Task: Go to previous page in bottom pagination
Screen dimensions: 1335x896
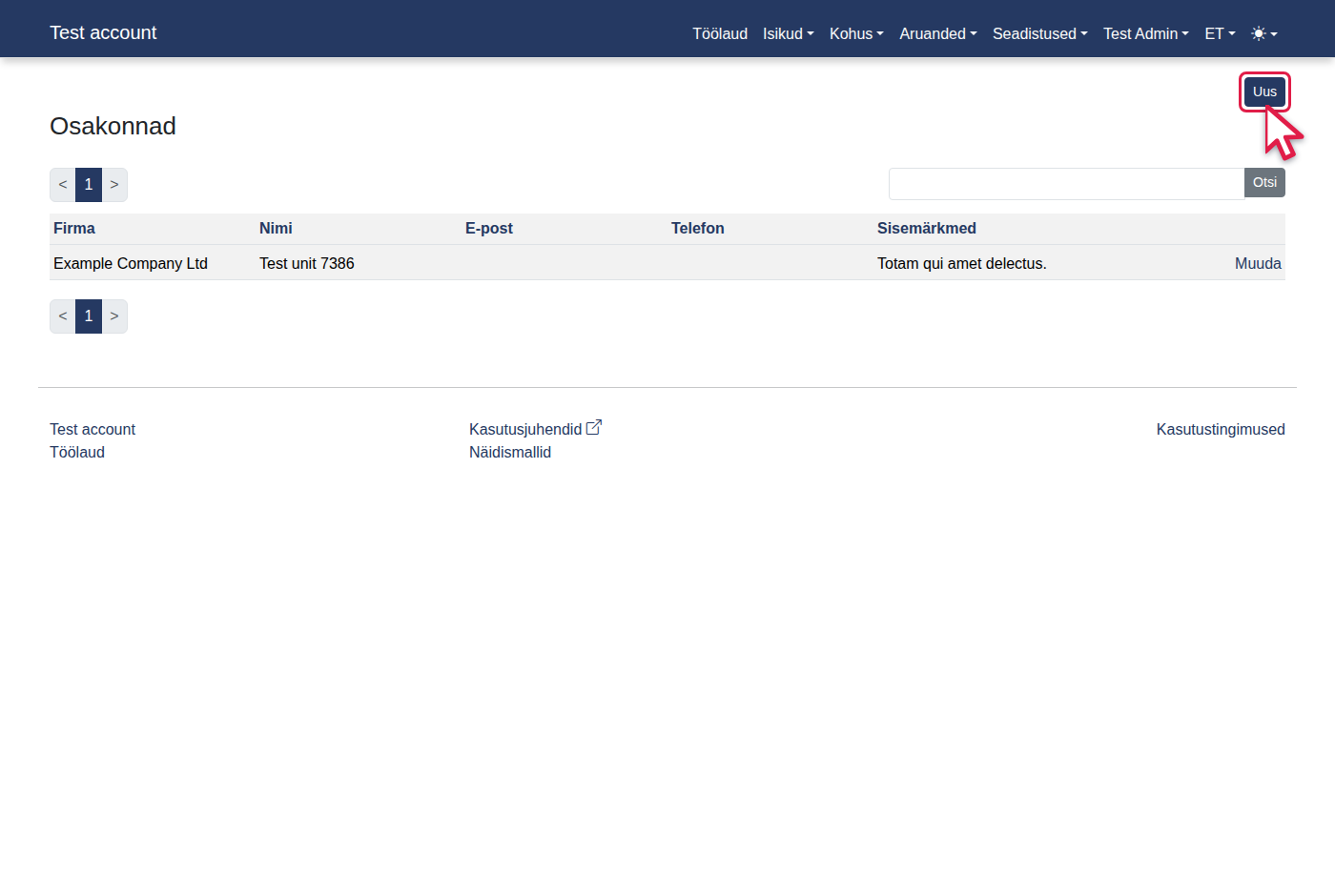Action: tap(63, 316)
